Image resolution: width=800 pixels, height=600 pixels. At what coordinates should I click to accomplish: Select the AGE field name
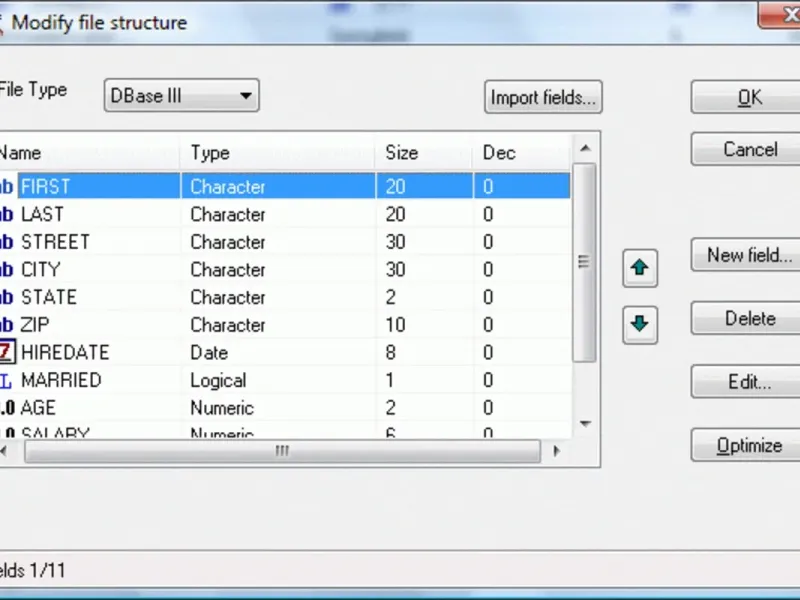[x=38, y=408]
